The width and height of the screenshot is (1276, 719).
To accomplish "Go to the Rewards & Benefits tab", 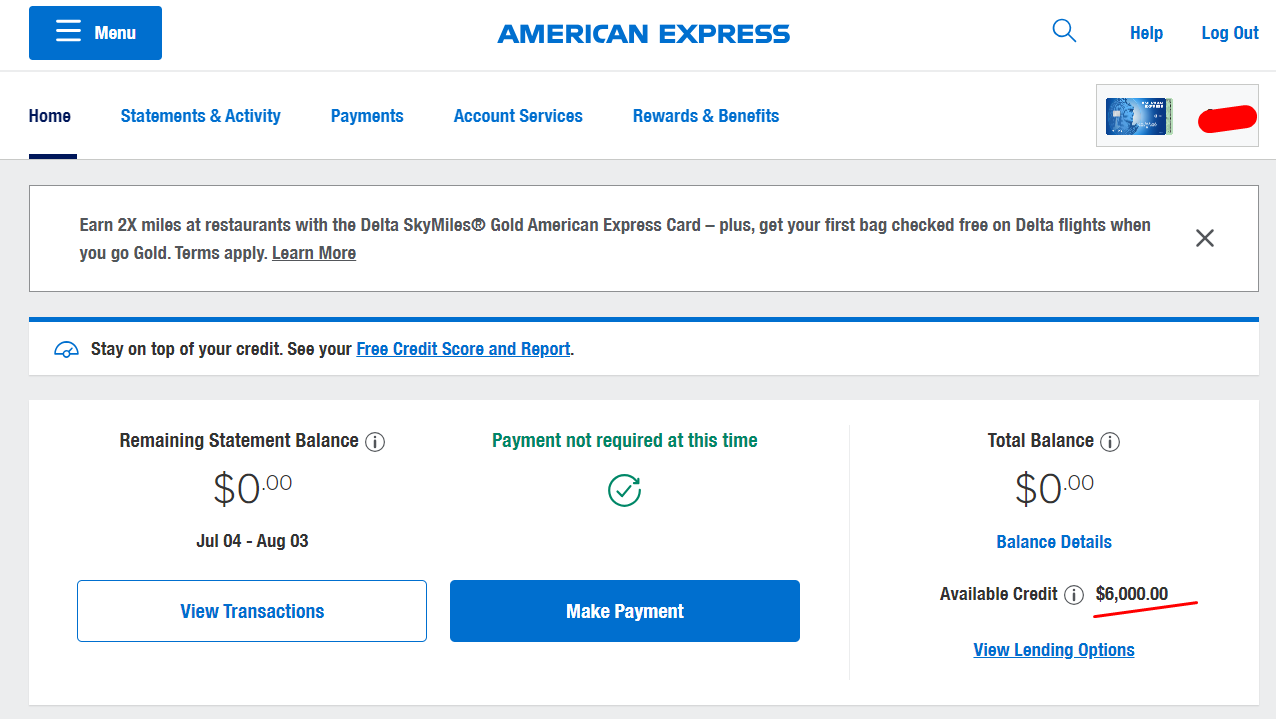I will point(706,116).
